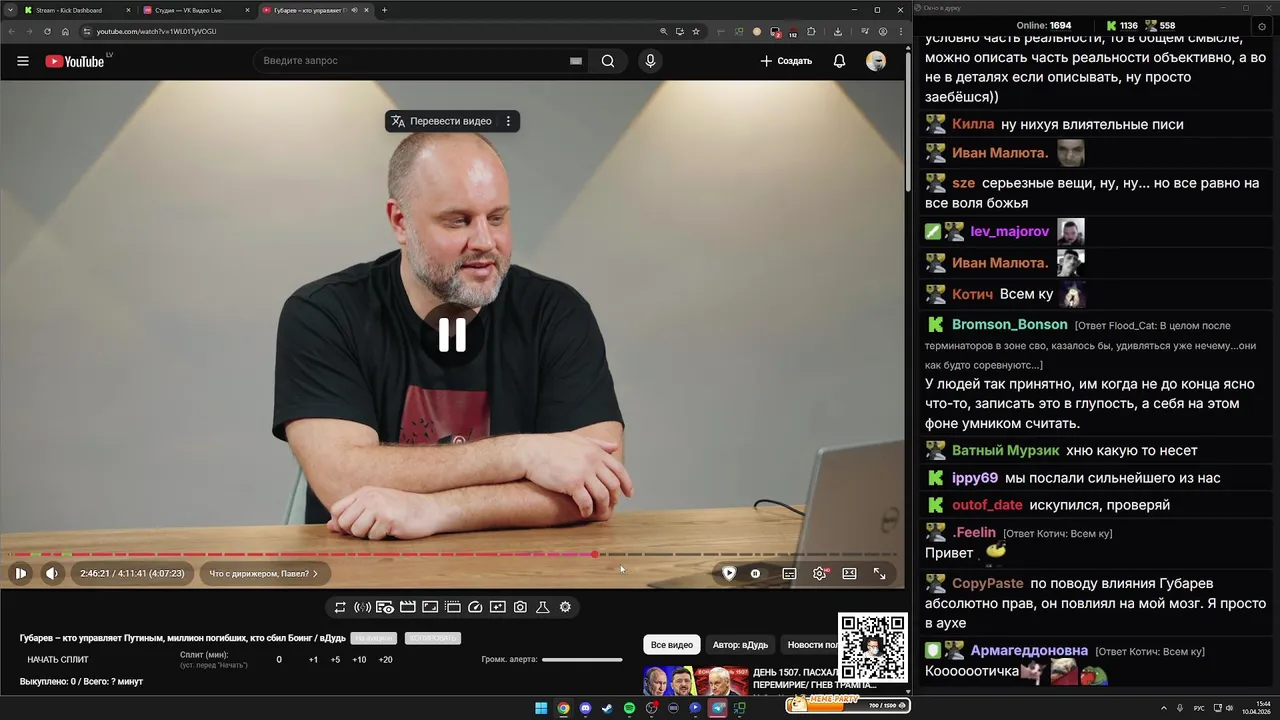
Task: Click the red progress bar scrubber dot
Action: [595, 554]
